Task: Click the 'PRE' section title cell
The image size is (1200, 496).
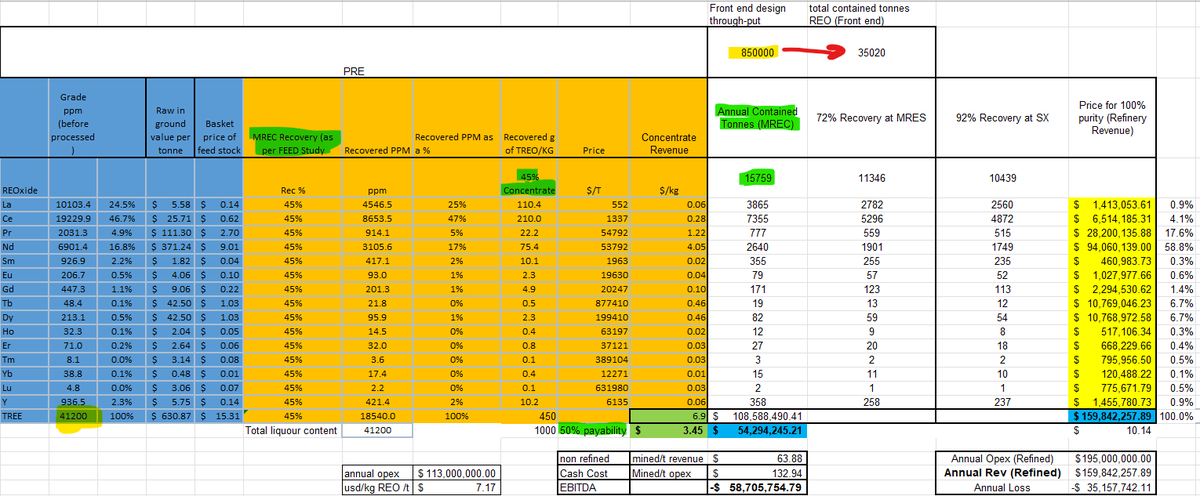Action: (x=352, y=71)
